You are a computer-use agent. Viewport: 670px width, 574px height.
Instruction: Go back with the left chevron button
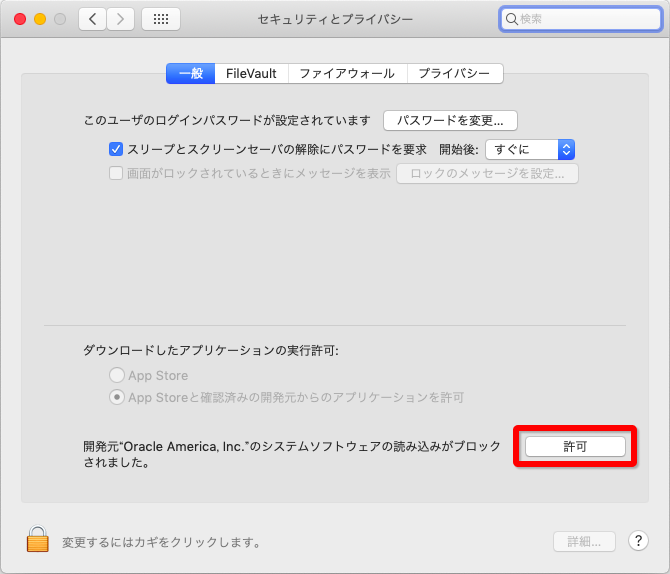coord(92,19)
